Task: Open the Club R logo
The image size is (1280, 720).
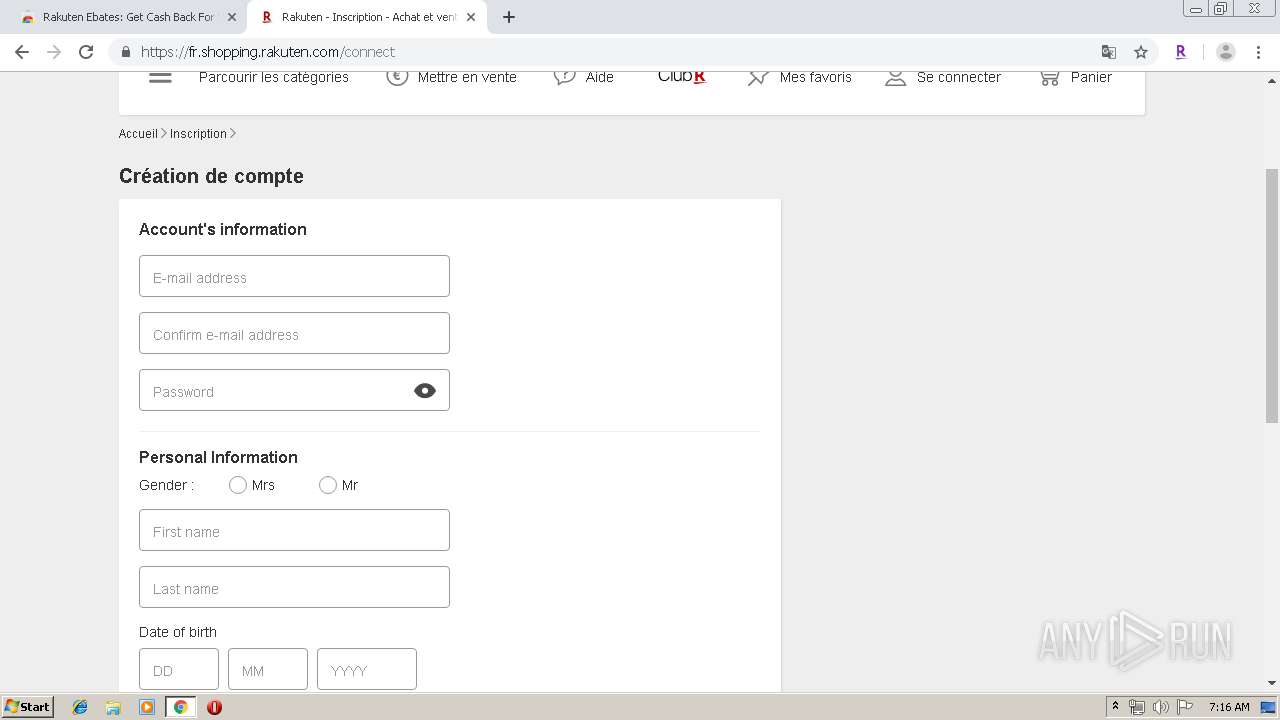Action: pyautogui.click(x=682, y=77)
